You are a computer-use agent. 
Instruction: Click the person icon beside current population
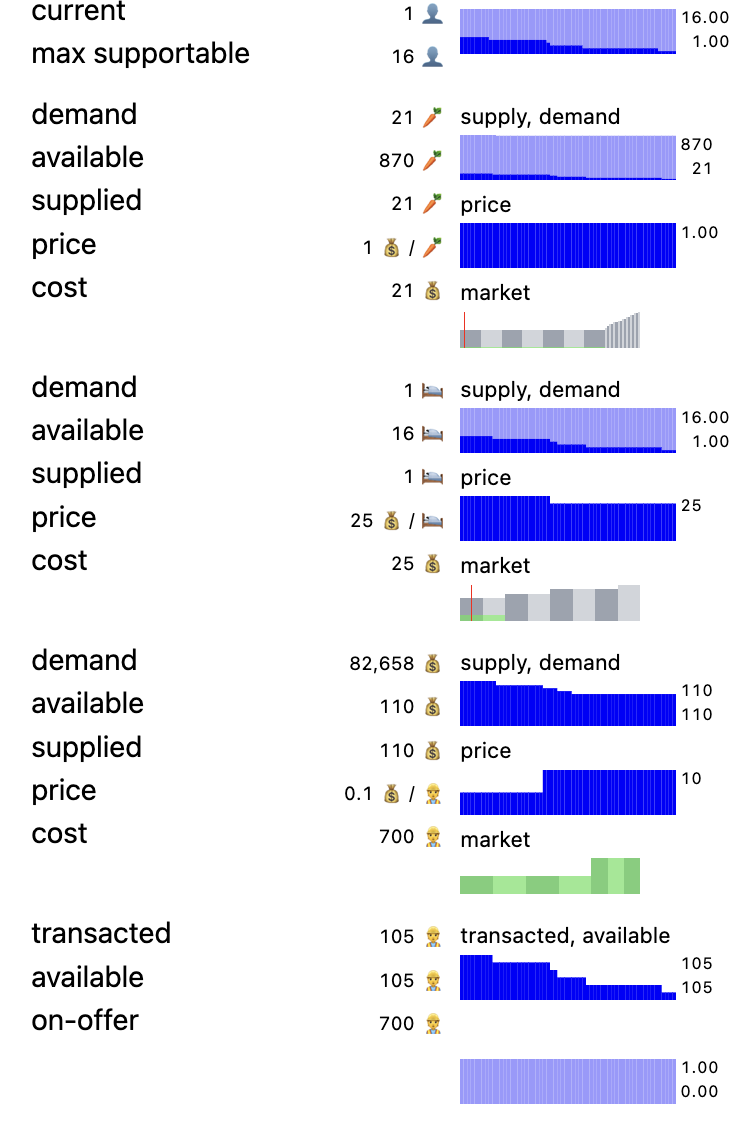tap(431, 14)
